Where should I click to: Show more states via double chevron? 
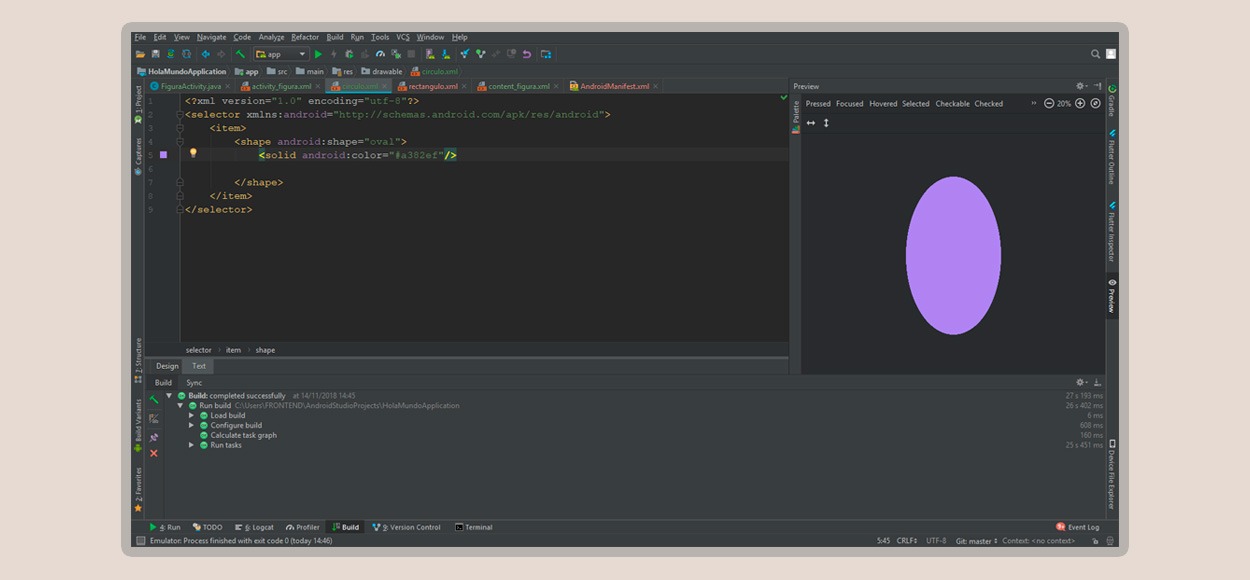1034,103
